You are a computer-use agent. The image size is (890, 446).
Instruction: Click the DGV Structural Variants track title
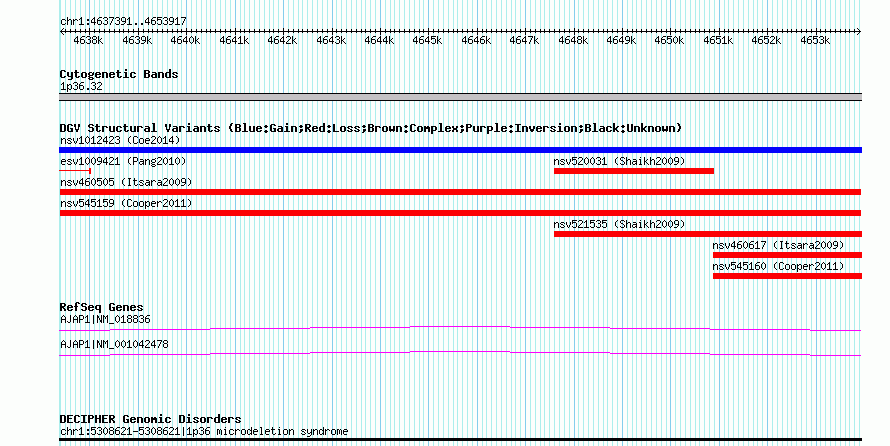(371, 128)
